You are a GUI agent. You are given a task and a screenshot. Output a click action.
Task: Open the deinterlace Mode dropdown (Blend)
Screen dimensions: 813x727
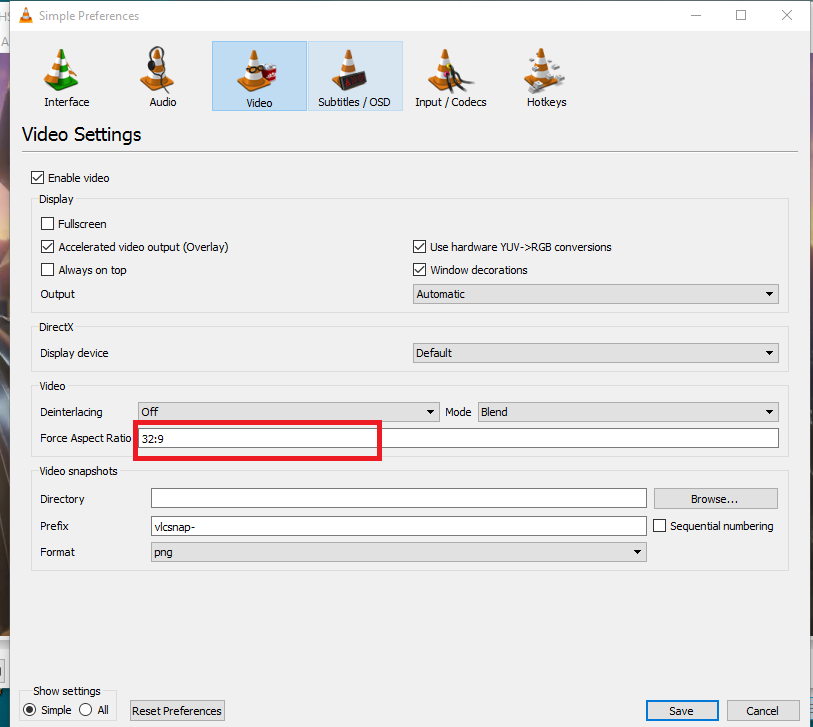click(x=628, y=412)
